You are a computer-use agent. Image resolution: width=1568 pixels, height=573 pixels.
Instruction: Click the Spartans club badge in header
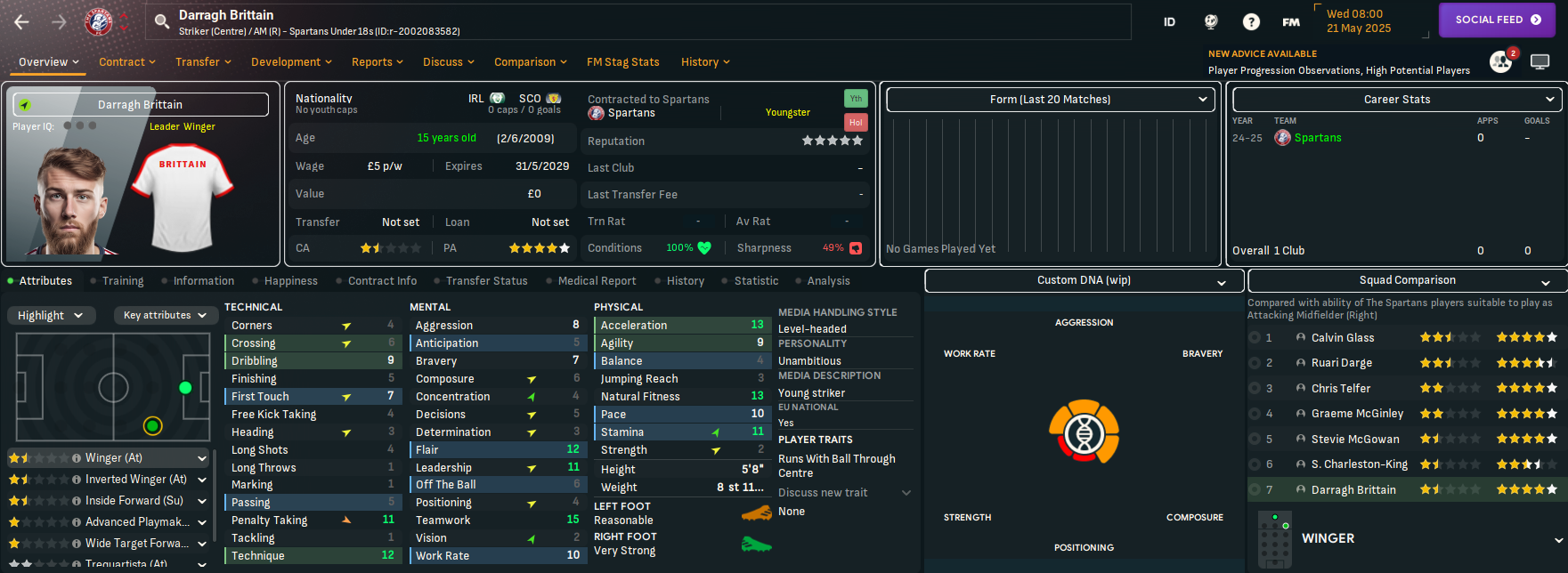click(x=99, y=22)
